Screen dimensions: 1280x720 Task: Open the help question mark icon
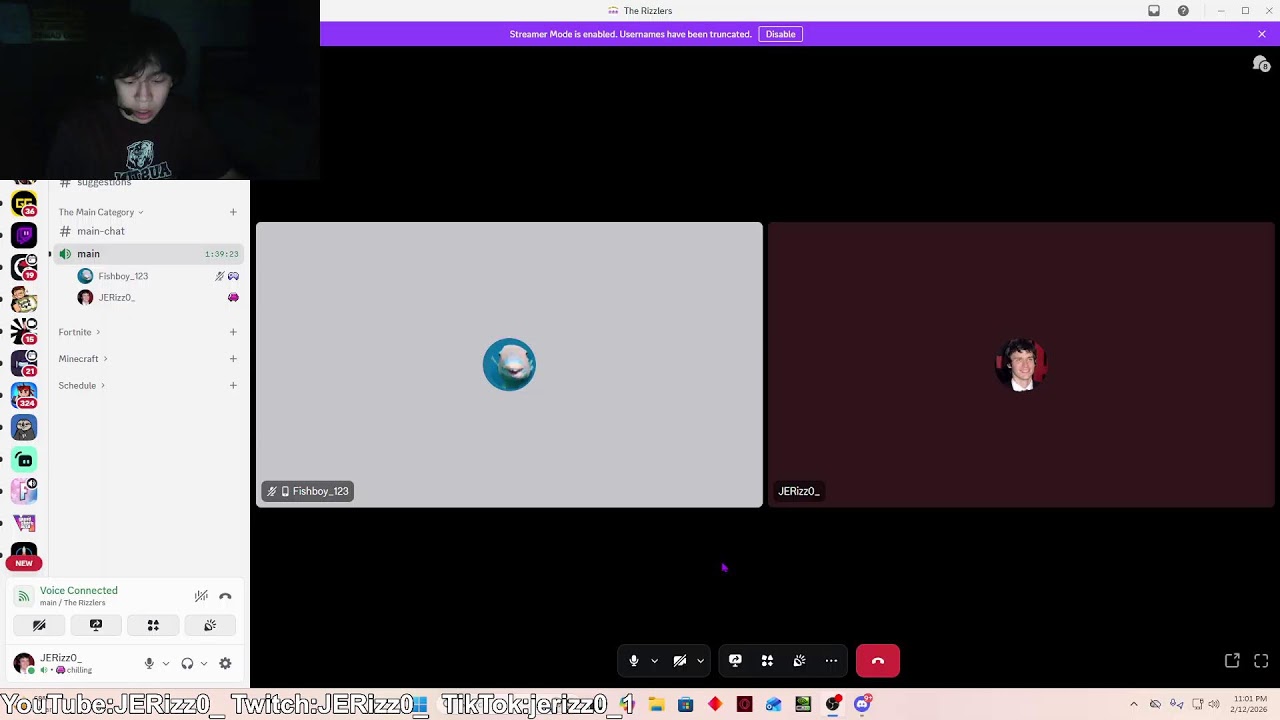[1183, 11]
